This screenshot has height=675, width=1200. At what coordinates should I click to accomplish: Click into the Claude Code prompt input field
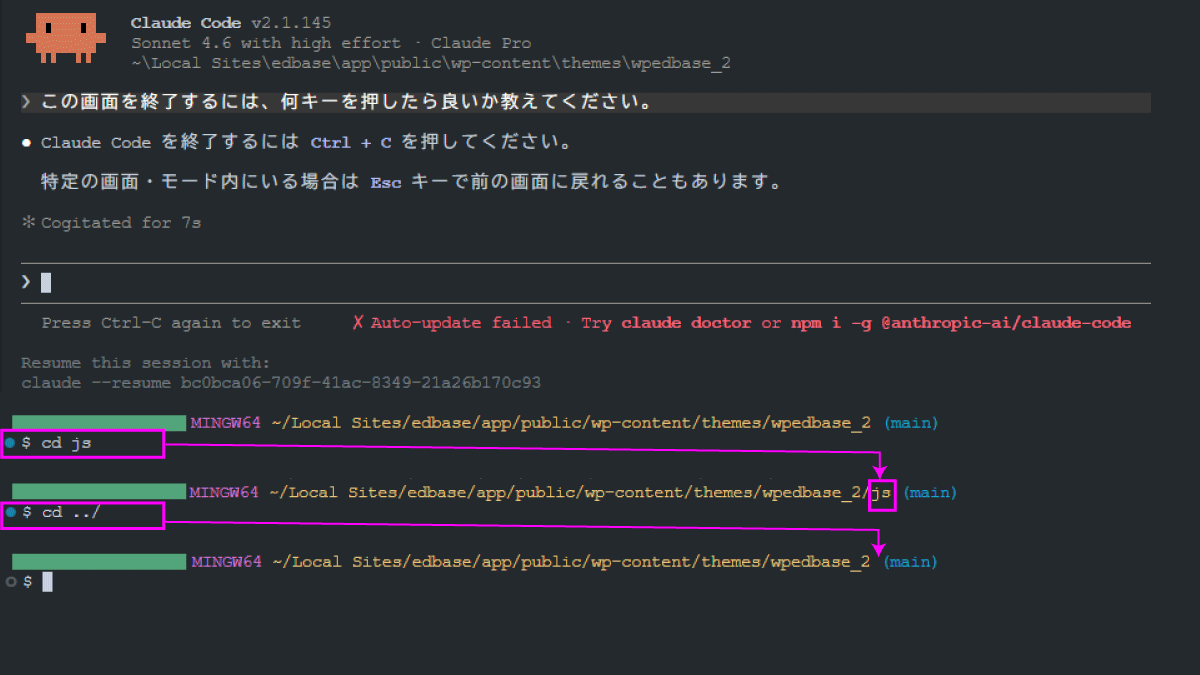(x=586, y=283)
